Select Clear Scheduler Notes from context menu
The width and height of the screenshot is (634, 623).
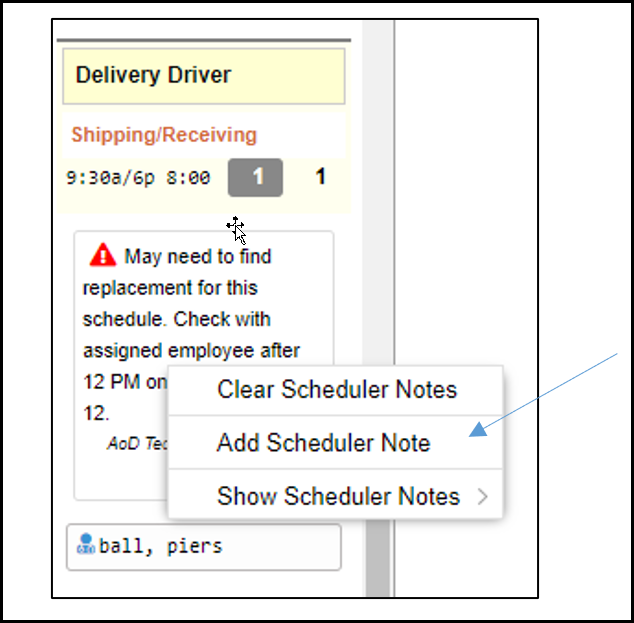tap(335, 390)
